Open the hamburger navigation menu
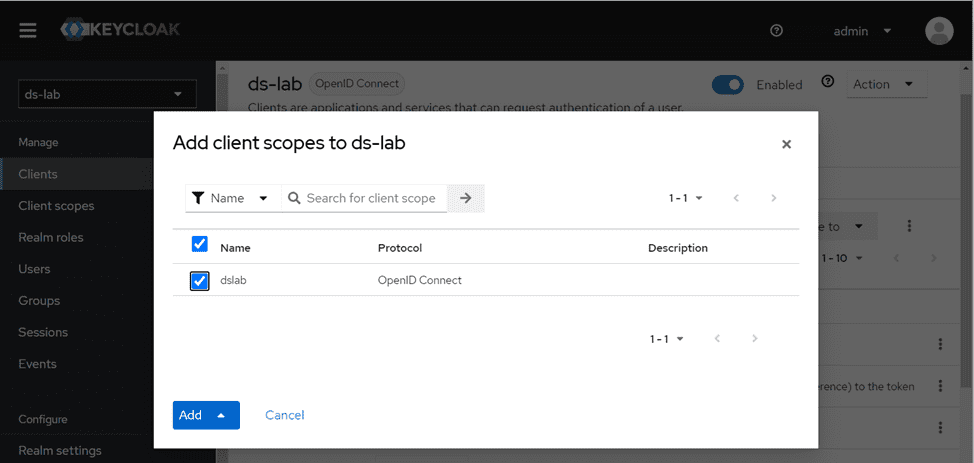The height and width of the screenshot is (463, 974). coord(28,30)
